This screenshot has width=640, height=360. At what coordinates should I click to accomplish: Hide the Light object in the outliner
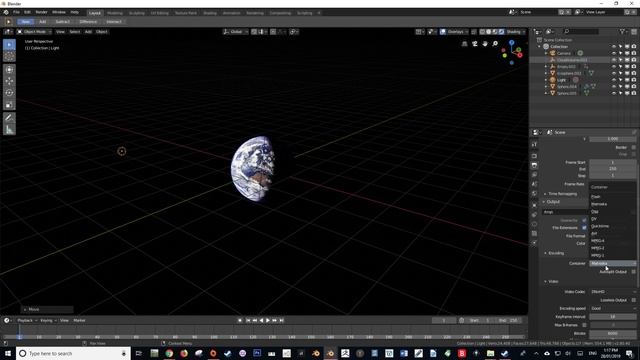[614, 80]
